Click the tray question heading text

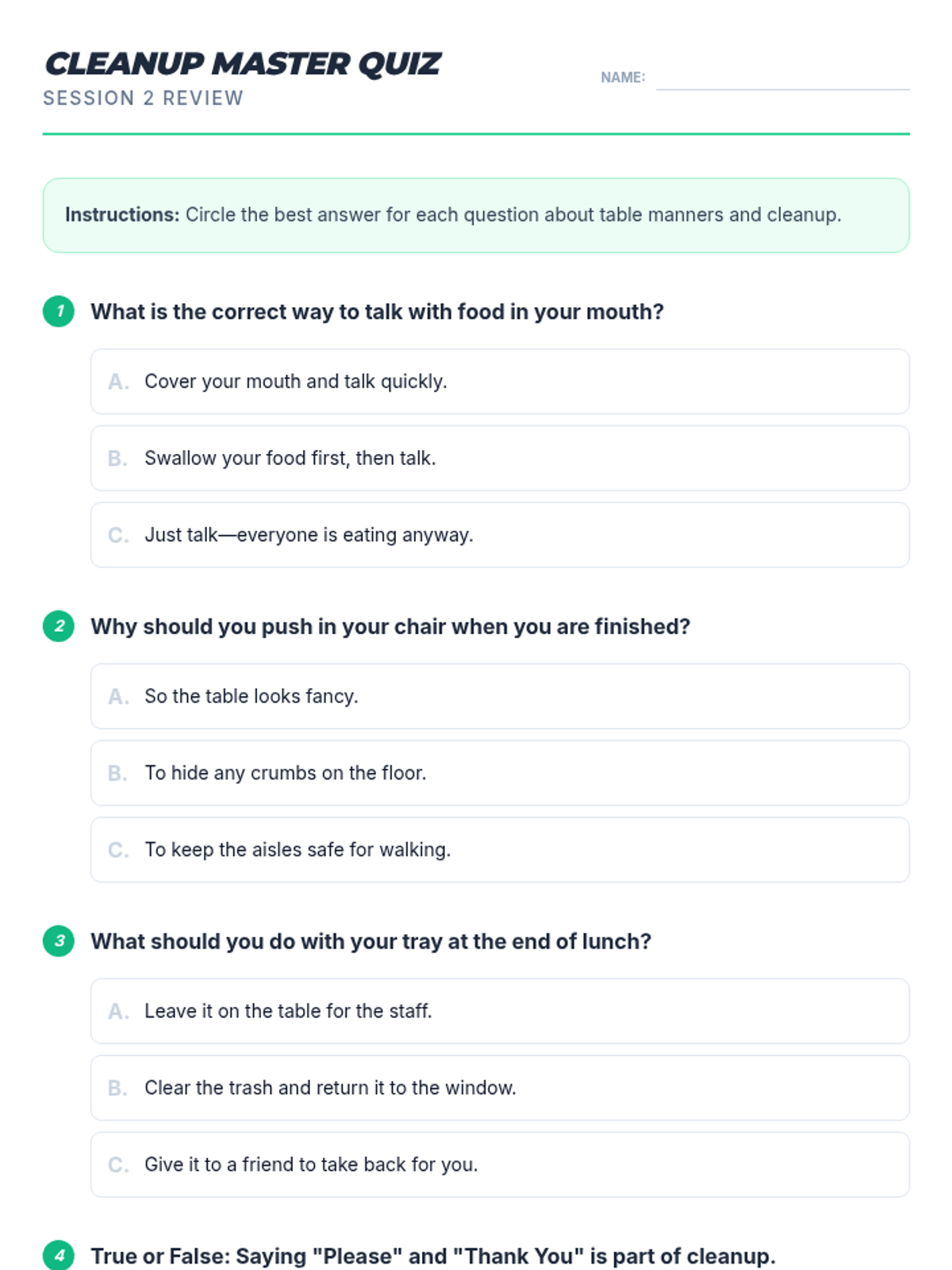click(370, 941)
